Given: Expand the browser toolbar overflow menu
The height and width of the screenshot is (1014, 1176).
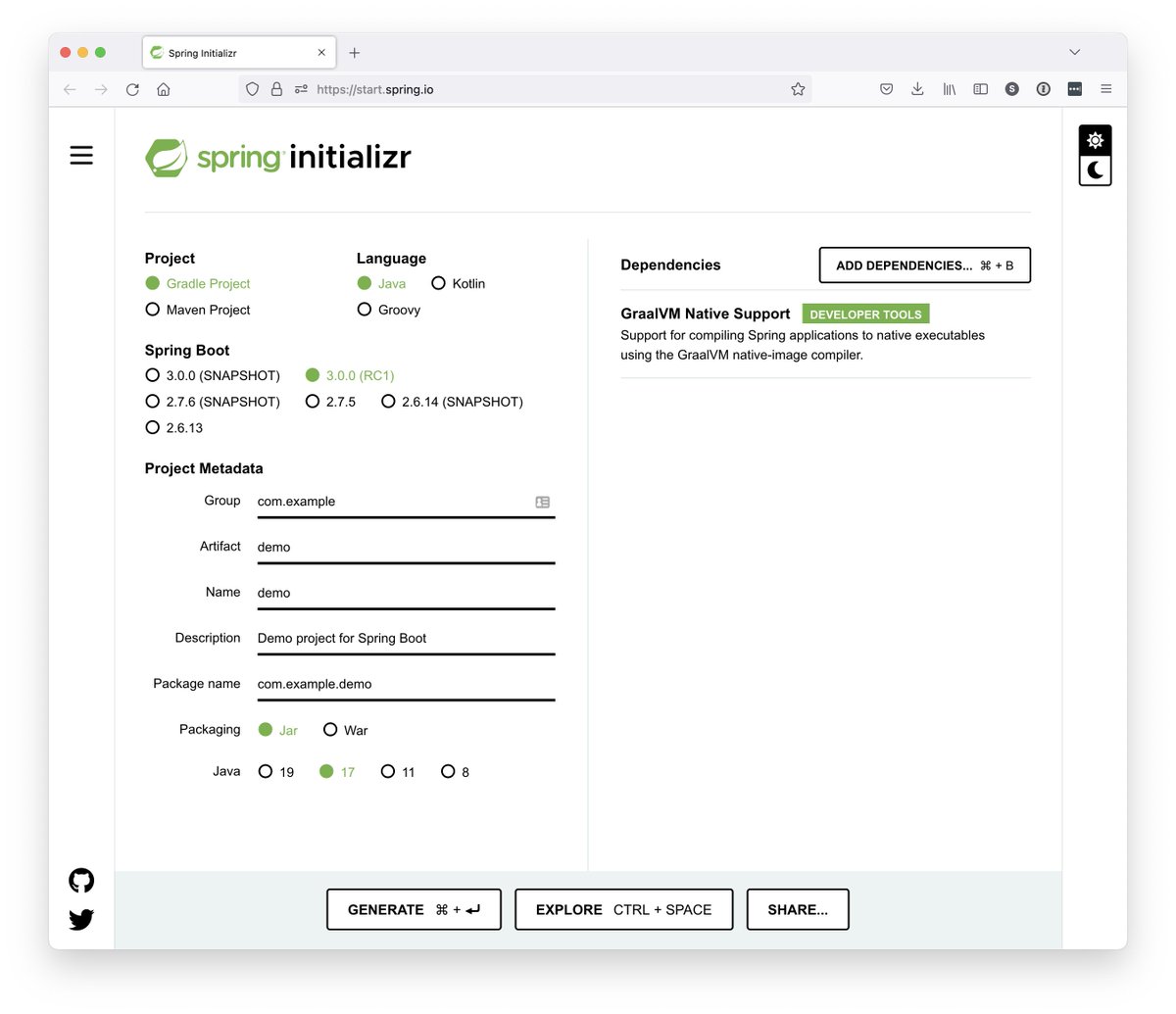Looking at the screenshot, I should [x=1074, y=88].
